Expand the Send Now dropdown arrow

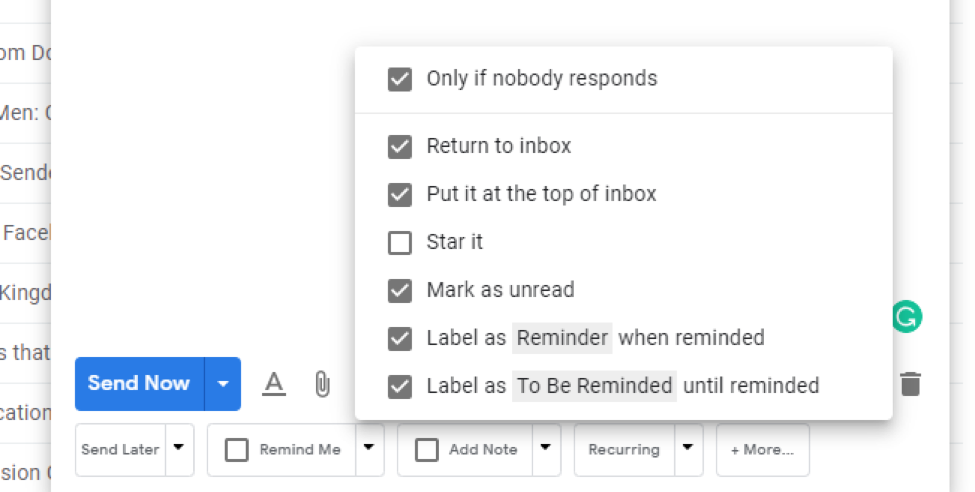click(223, 384)
